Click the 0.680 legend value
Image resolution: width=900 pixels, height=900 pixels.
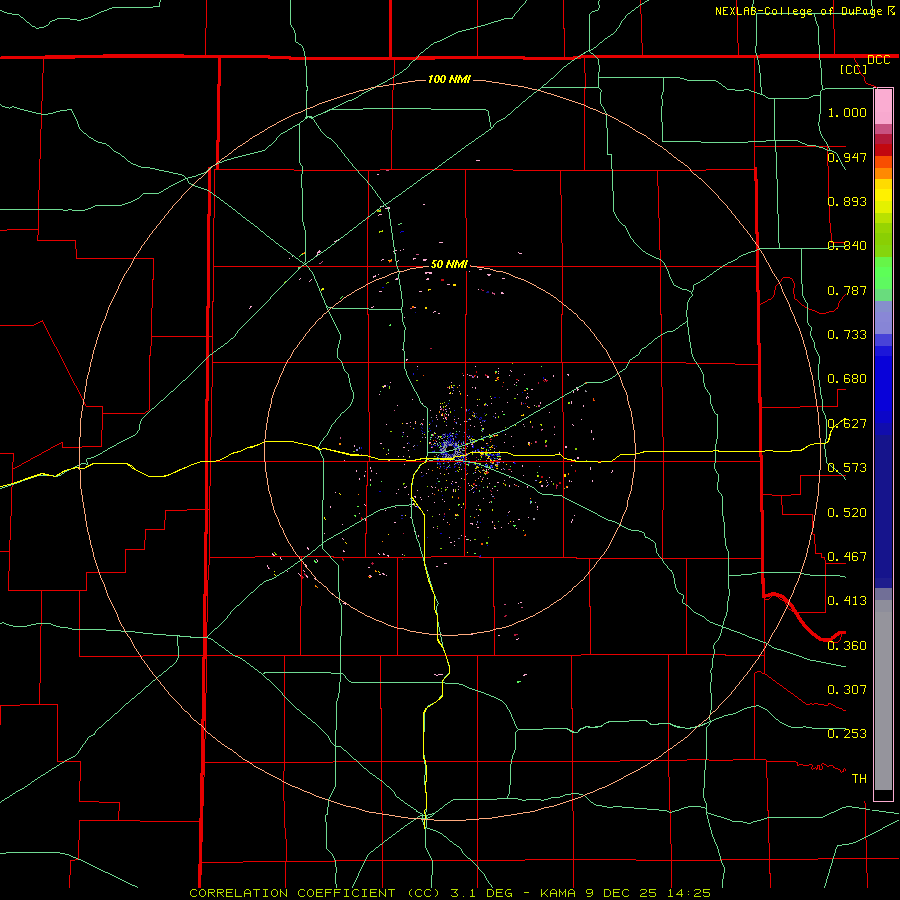[847, 379]
